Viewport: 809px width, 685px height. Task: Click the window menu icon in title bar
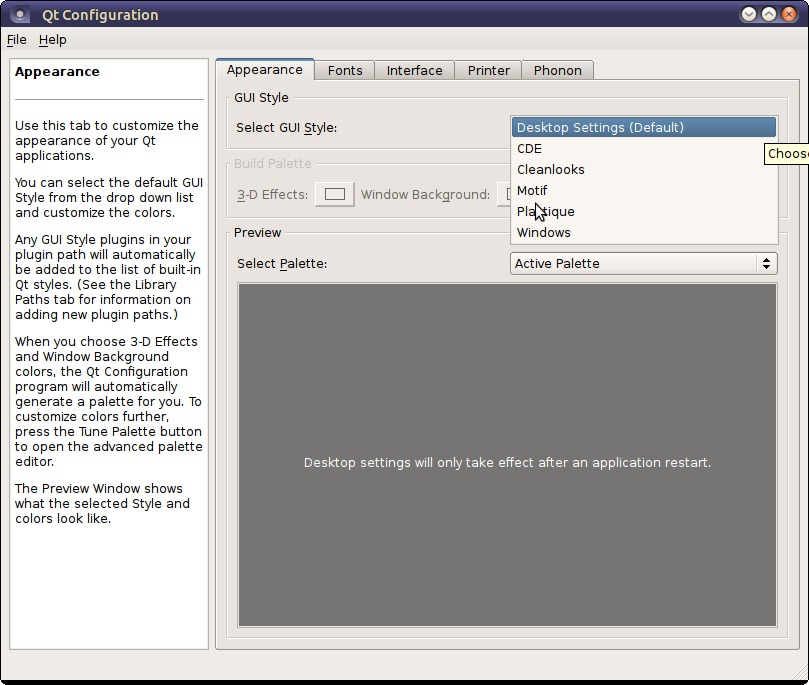coord(20,14)
